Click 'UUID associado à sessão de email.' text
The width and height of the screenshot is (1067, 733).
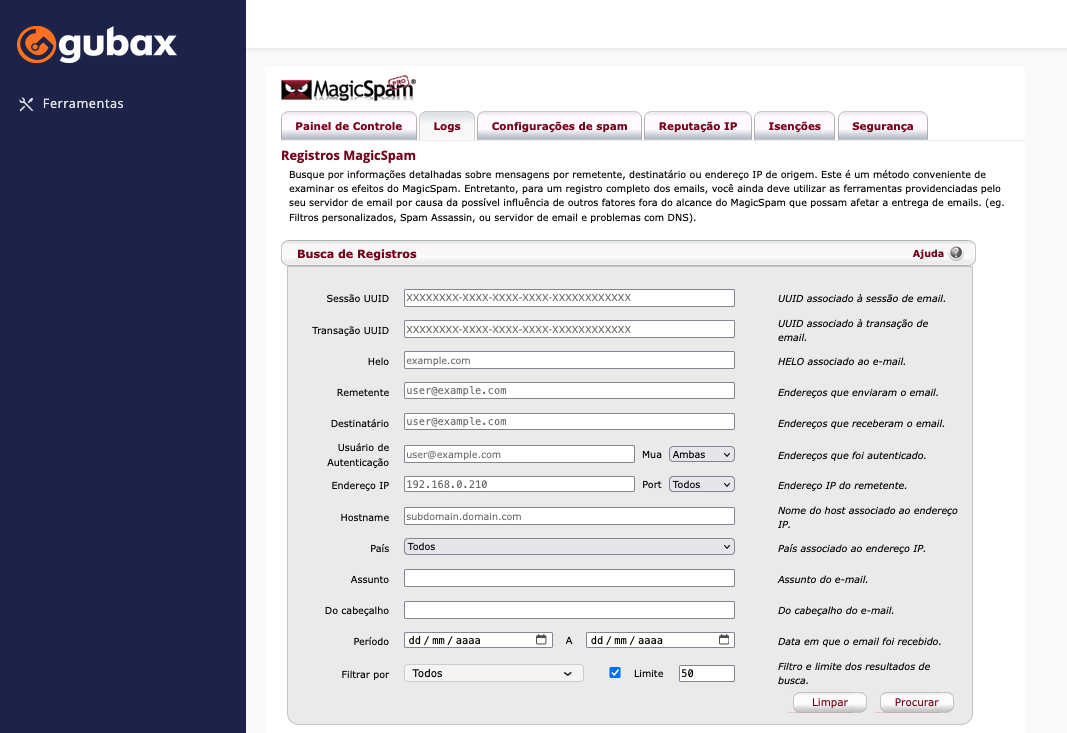tap(861, 298)
